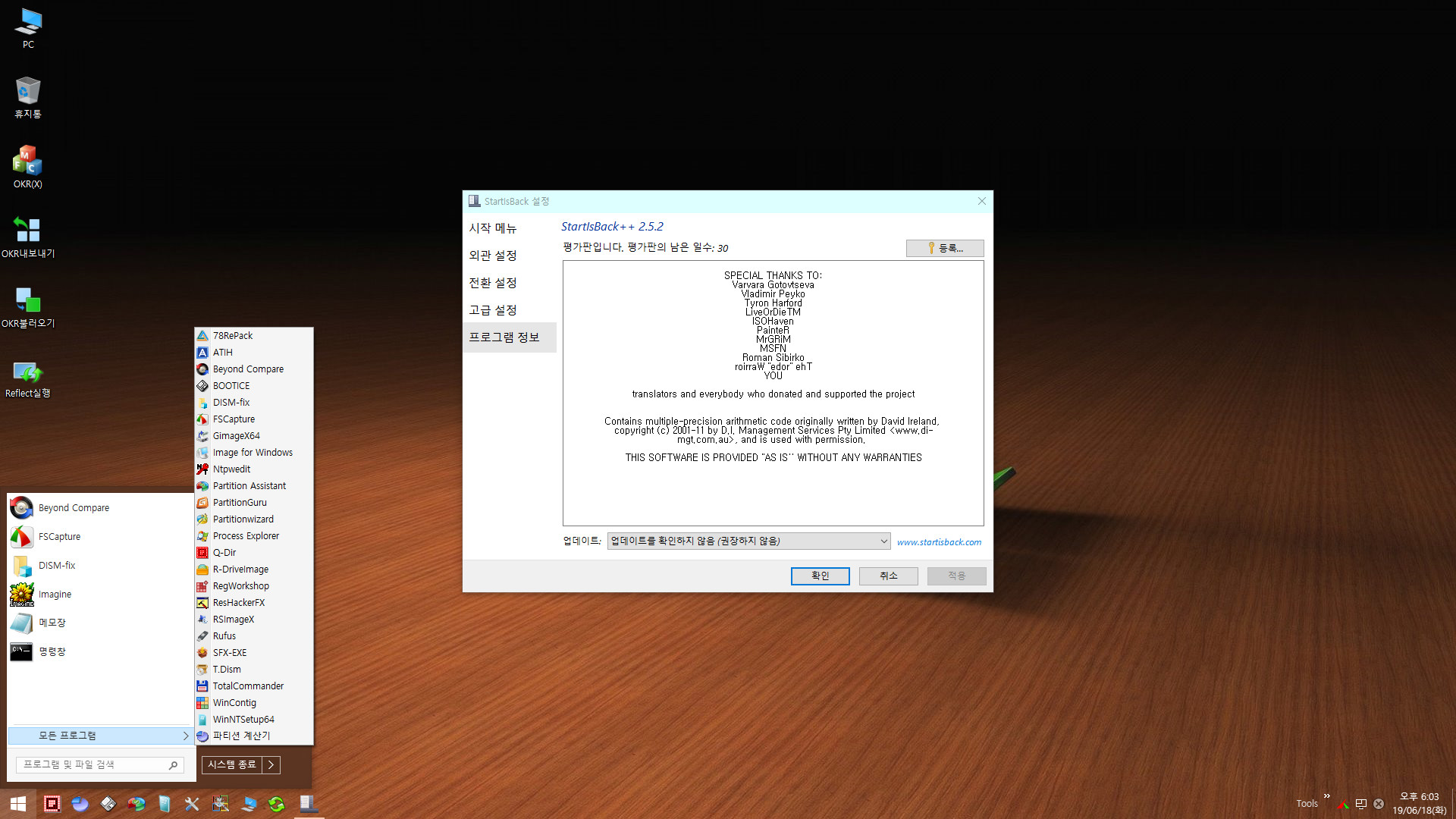Select update dropdown 업데이트를 확인하지 않음
The height and width of the screenshot is (819, 1456).
(748, 540)
